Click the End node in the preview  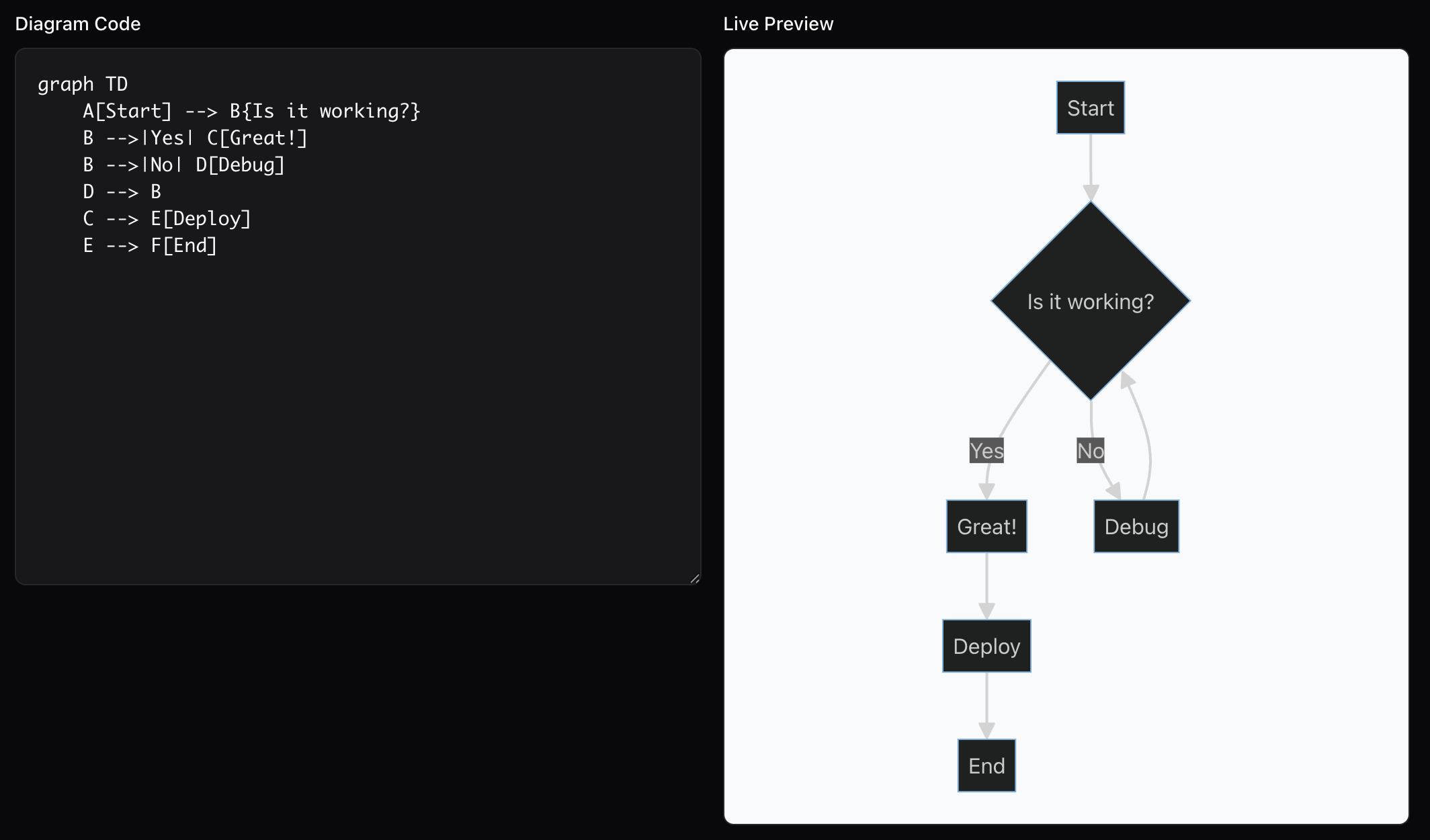pos(986,765)
